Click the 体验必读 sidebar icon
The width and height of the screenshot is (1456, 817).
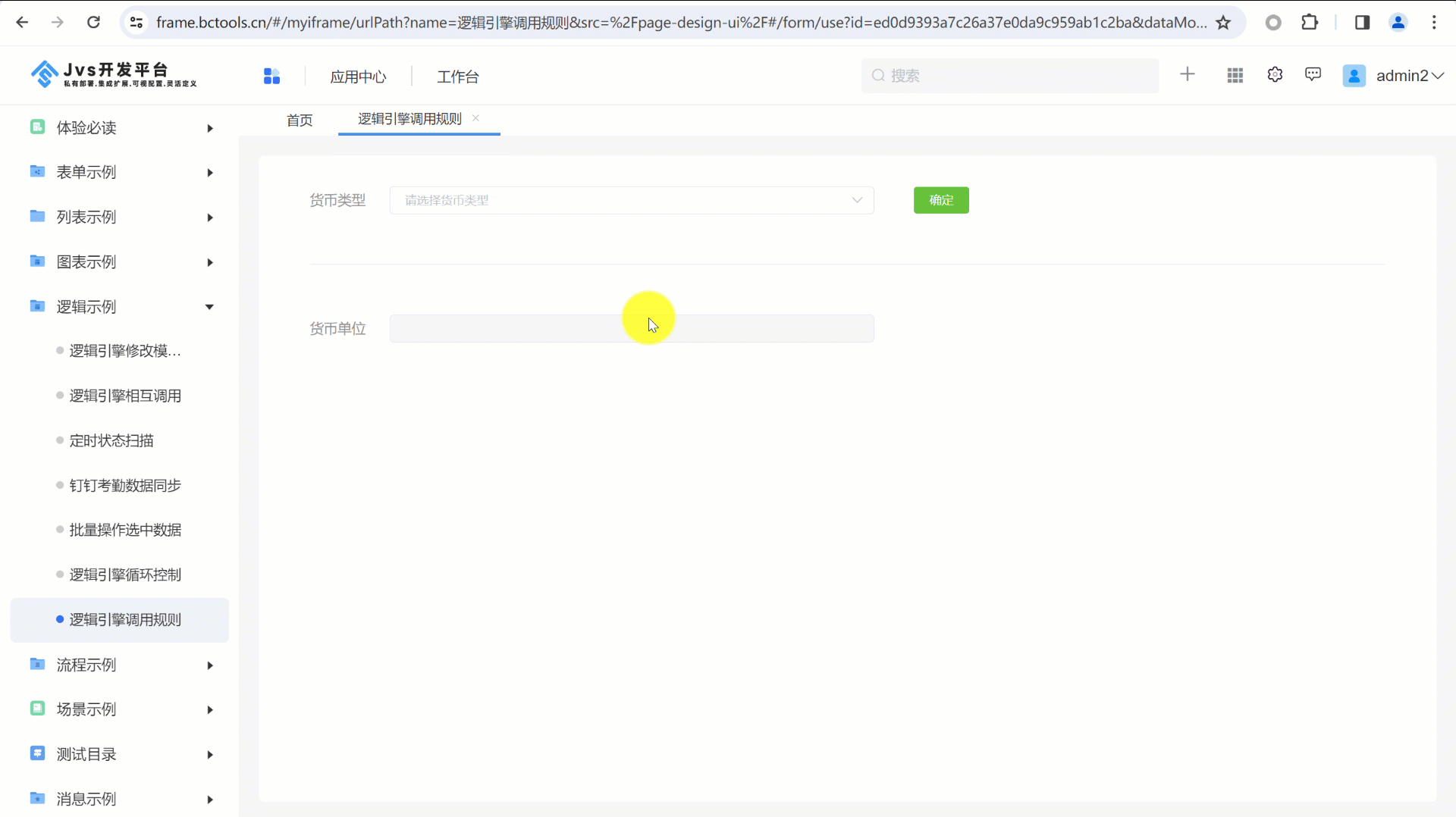pyautogui.click(x=37, y=127)
